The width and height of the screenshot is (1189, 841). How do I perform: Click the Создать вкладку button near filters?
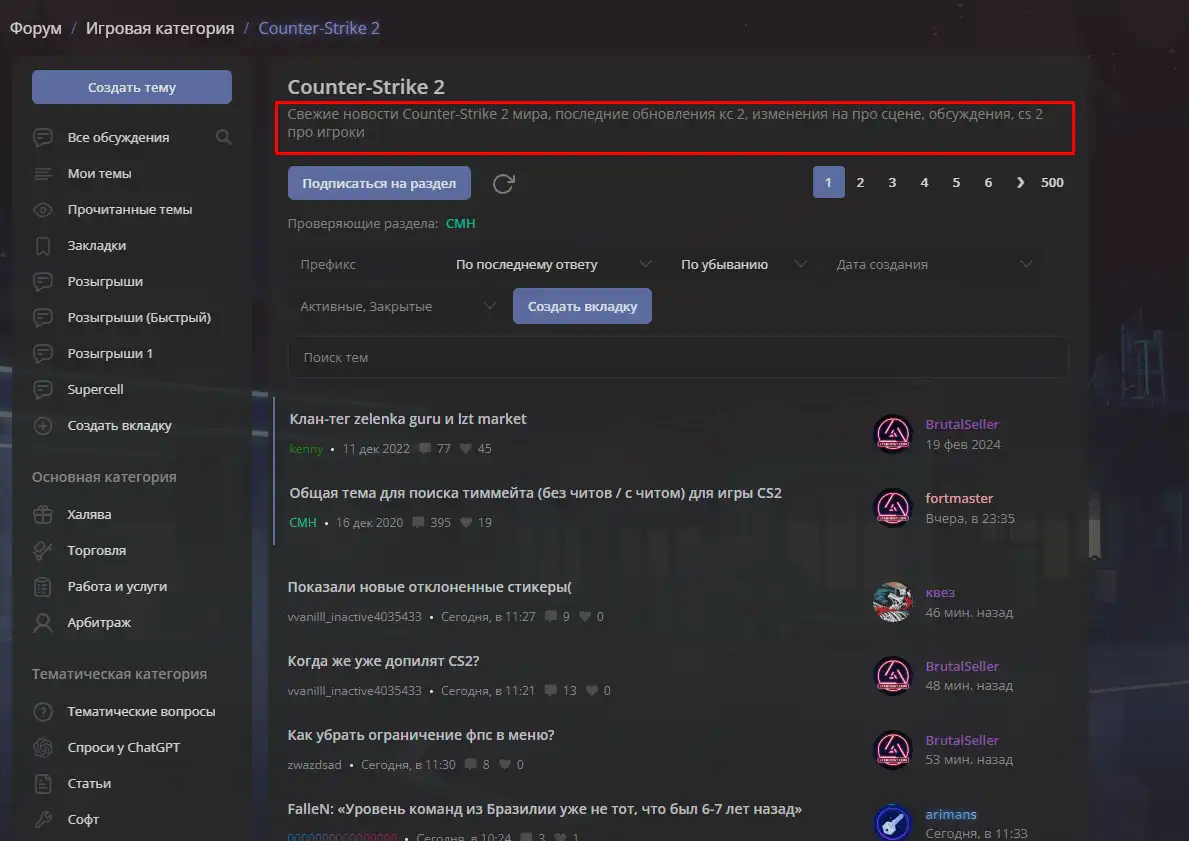coord(582,306)
